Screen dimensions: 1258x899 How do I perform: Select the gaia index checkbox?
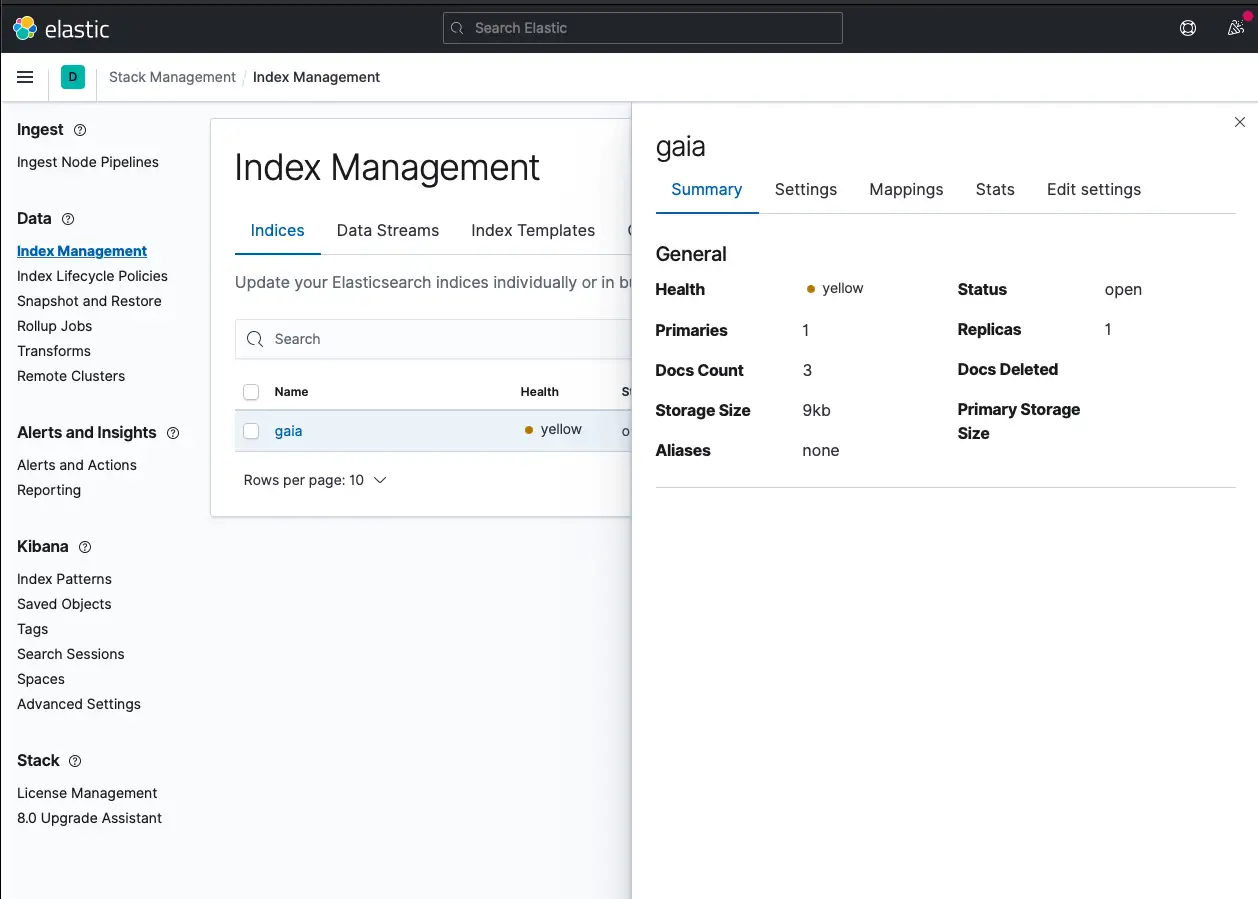pos(251,431)
